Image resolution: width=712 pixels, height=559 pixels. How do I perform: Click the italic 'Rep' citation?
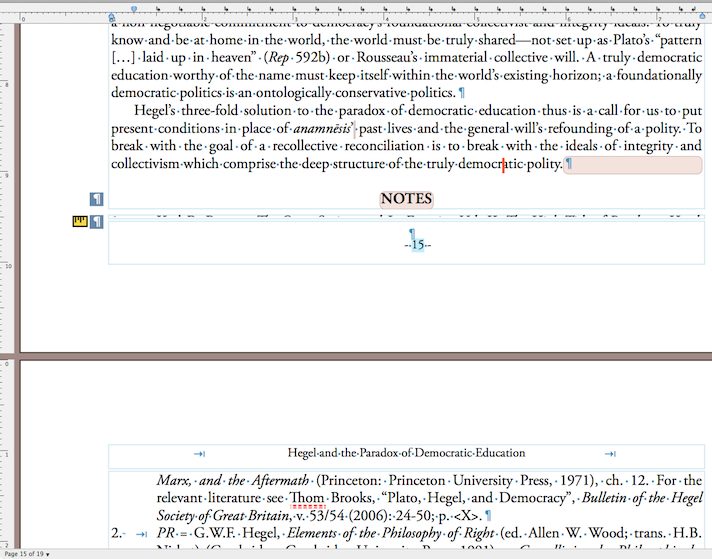pyautogui.click(x=280, y=58)
